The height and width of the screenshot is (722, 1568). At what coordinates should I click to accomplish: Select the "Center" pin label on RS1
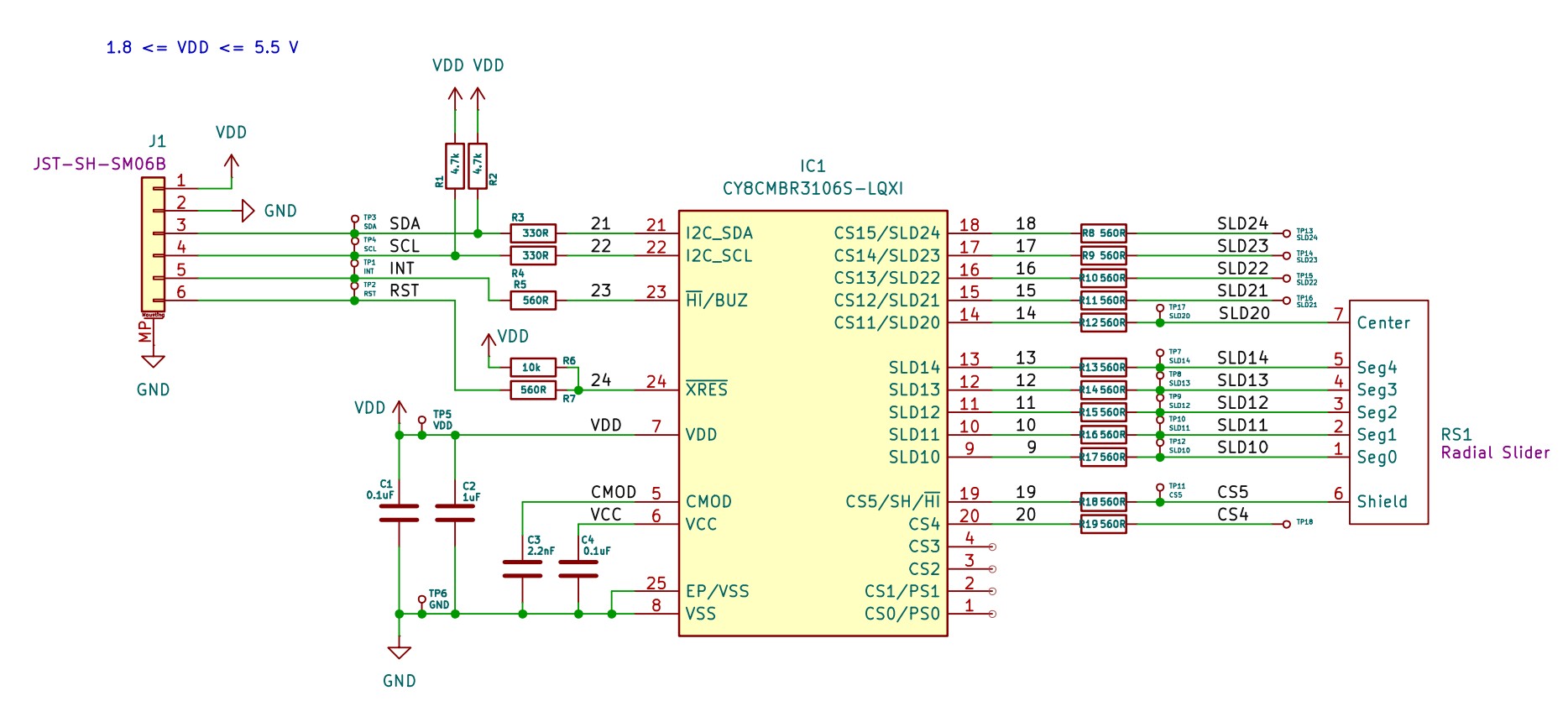pos(1383,322)
